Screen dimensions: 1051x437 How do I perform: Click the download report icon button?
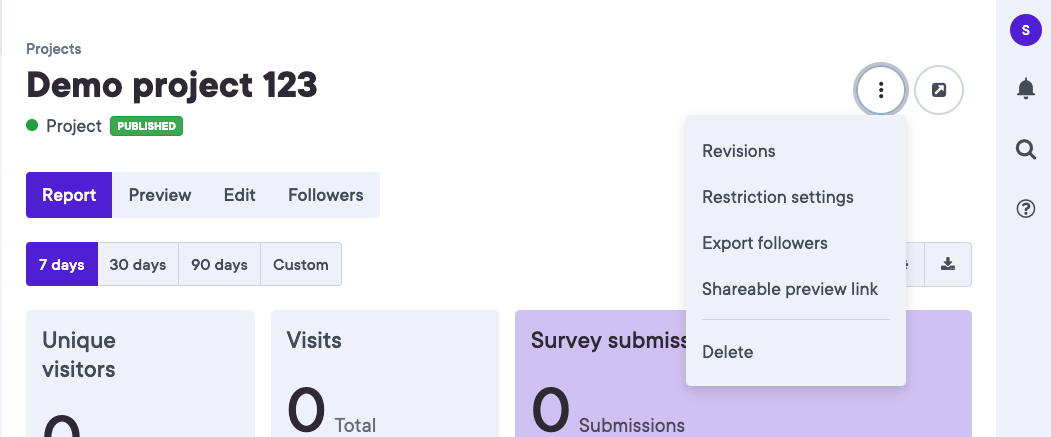pyautogui.click(x=948, y=265)
